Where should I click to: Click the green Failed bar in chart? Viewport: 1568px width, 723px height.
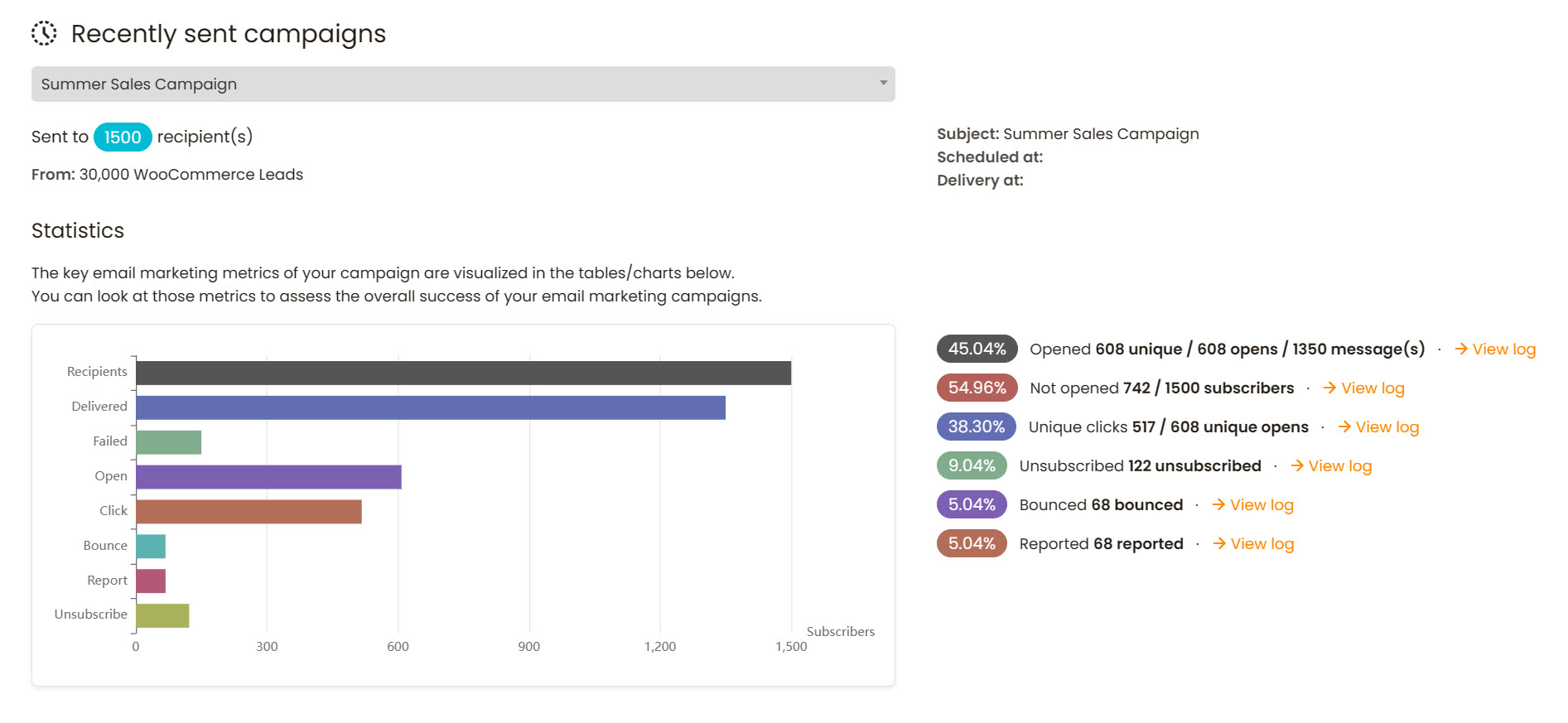168,442
